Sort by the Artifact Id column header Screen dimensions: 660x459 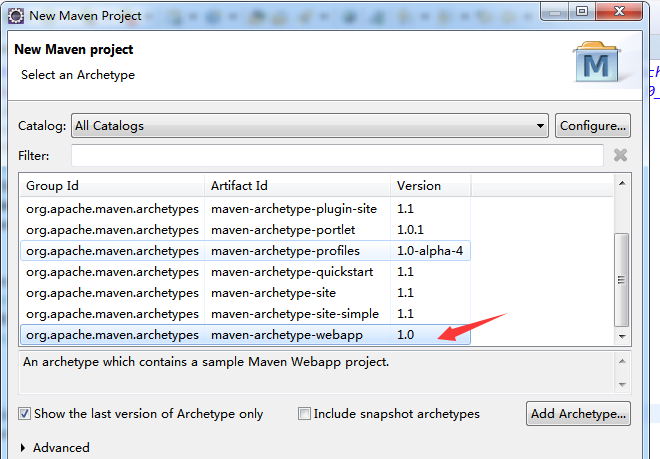pyautogui.click(x=297, y=186)
